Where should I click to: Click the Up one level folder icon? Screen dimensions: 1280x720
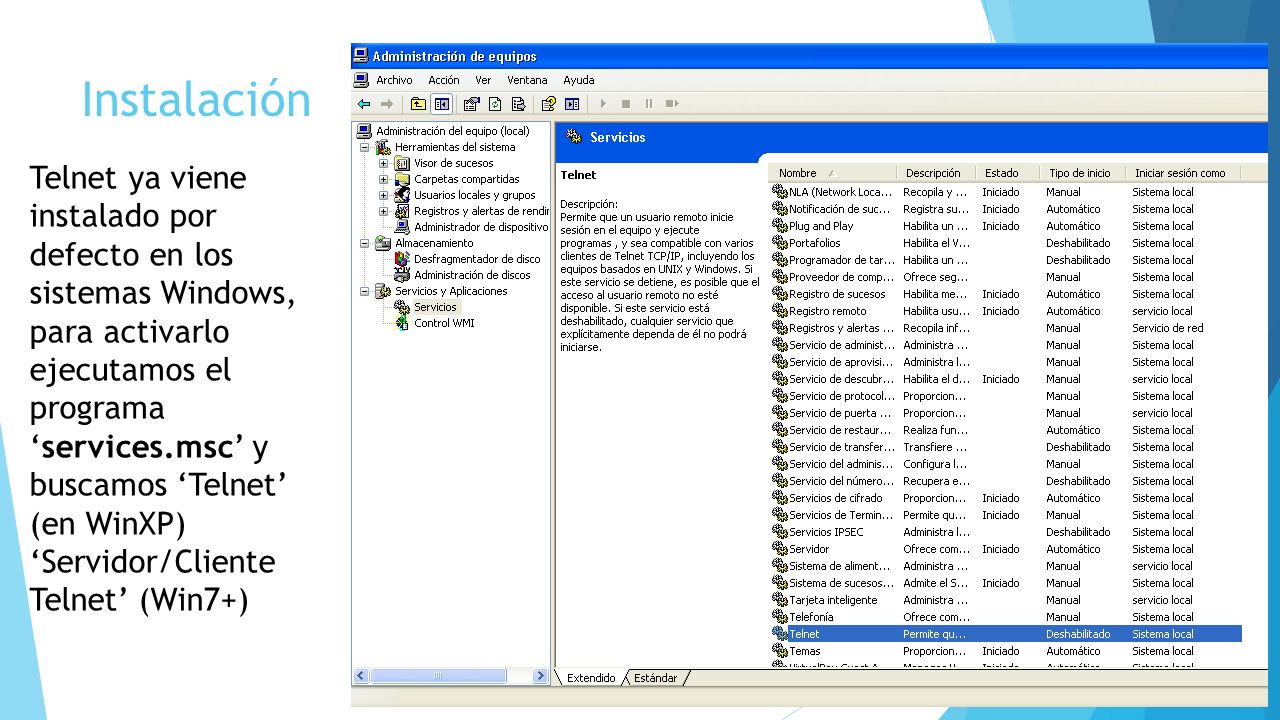click(x=418, y=104)
